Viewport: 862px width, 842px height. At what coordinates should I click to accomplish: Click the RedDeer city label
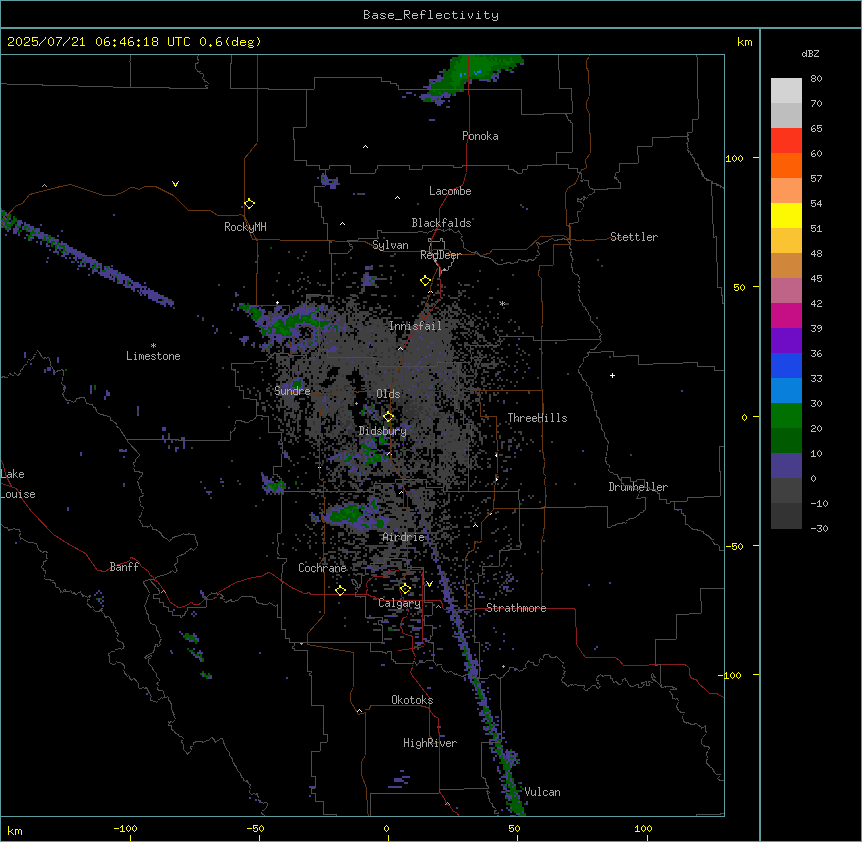tap(440, 255)
